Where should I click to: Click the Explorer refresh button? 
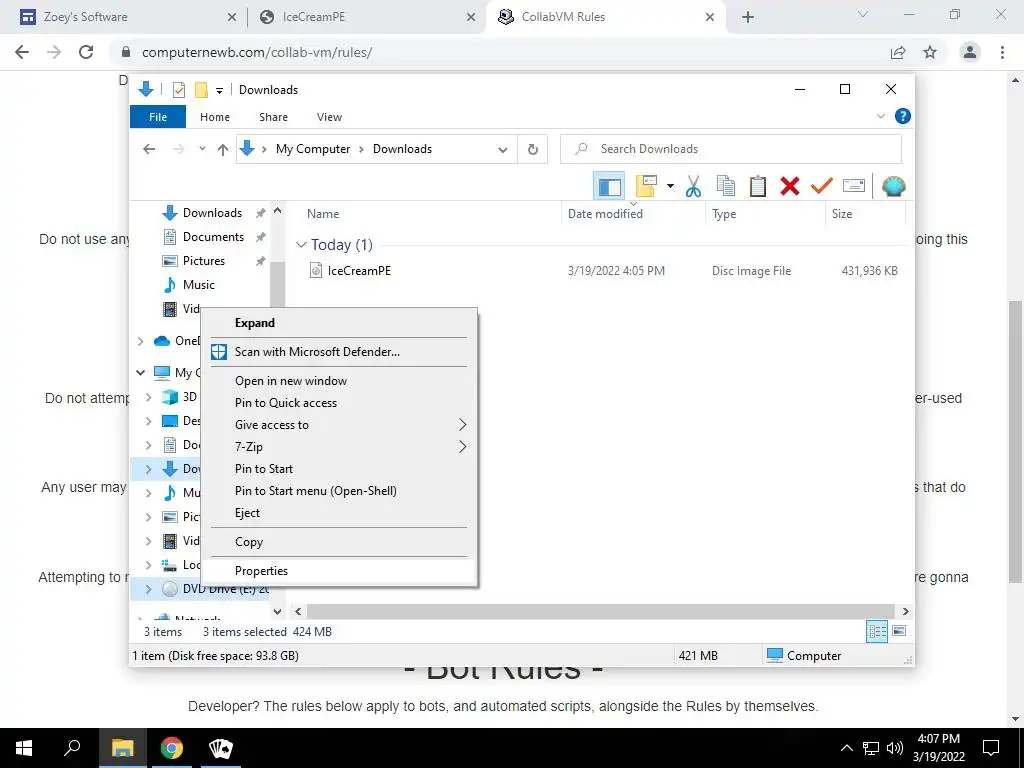533,150
